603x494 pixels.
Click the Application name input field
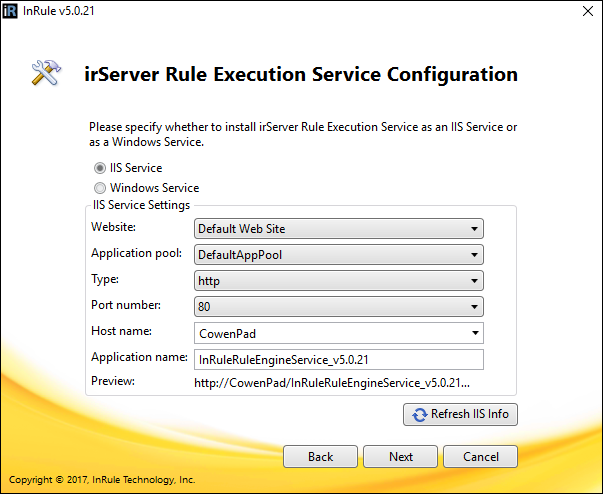(339, 359)
